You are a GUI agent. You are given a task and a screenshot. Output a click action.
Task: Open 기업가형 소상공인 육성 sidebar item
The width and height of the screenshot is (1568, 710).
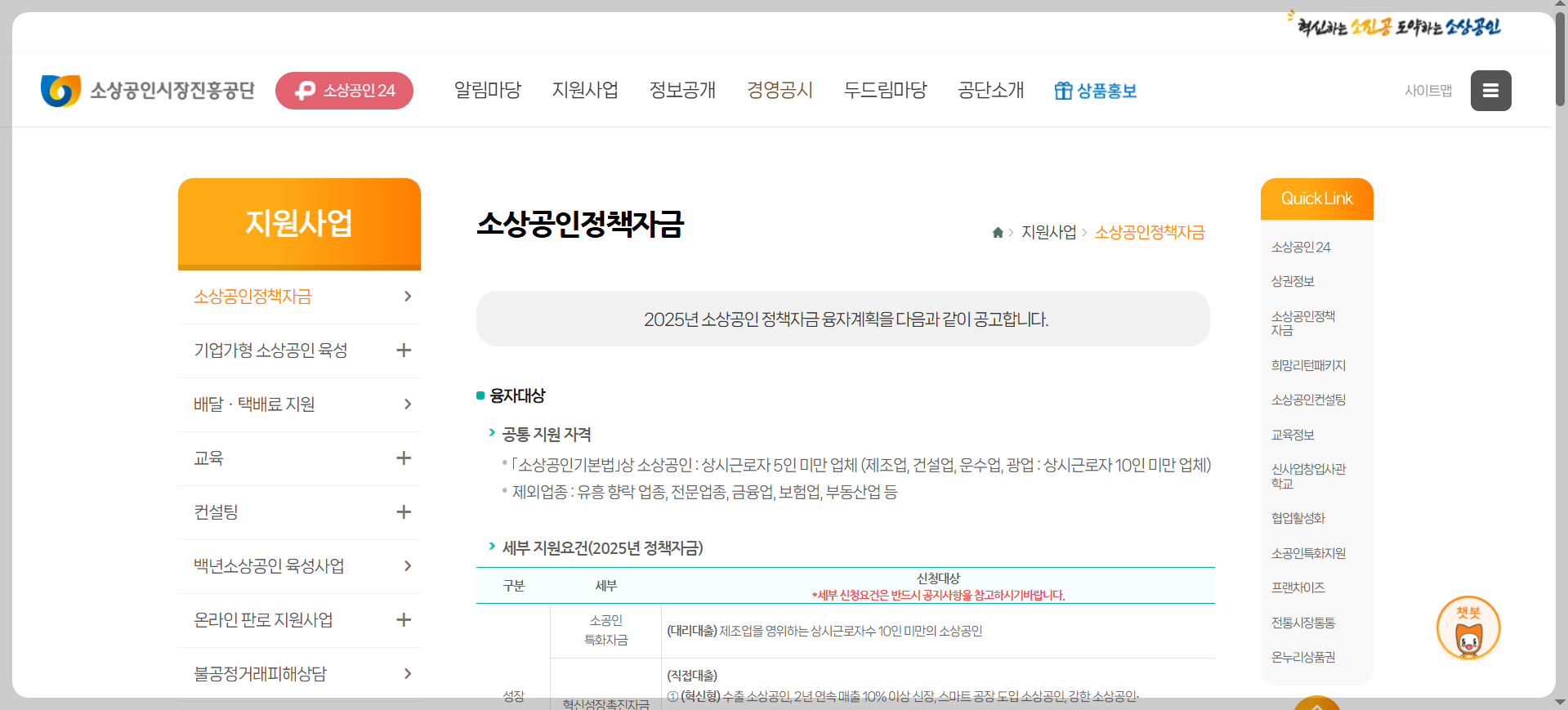(x=270, y=351)
